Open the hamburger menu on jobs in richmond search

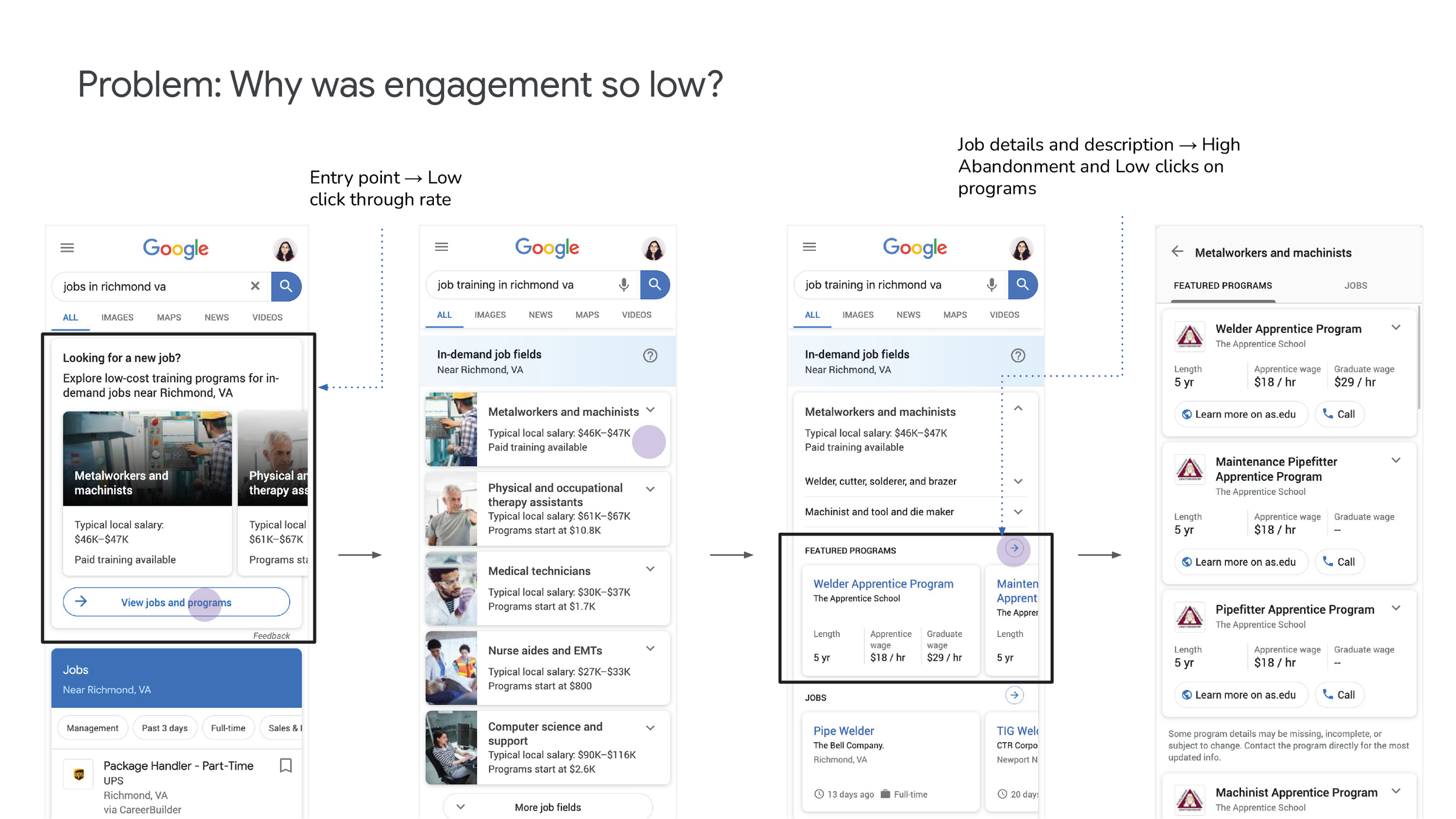coord(67,248)
